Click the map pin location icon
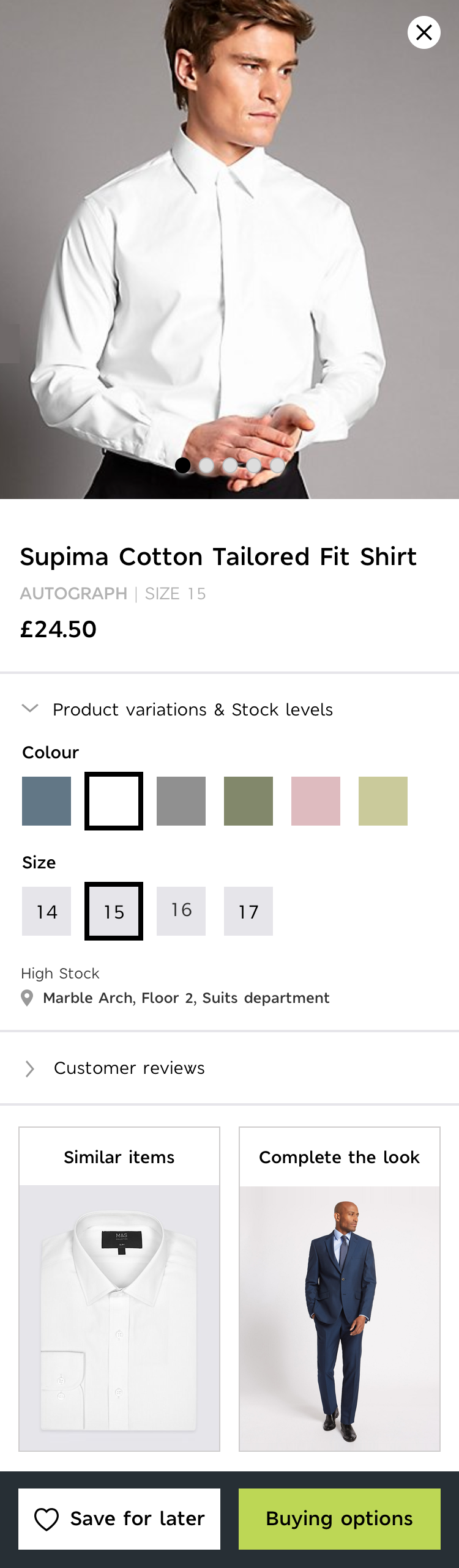The width and height of the screenshot is (459, 1568). [x=27, y=999]
